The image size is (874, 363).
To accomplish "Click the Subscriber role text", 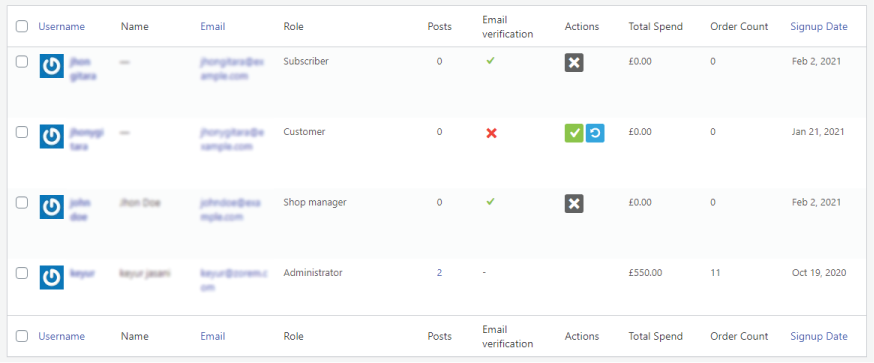I will (x=306, y=61).
